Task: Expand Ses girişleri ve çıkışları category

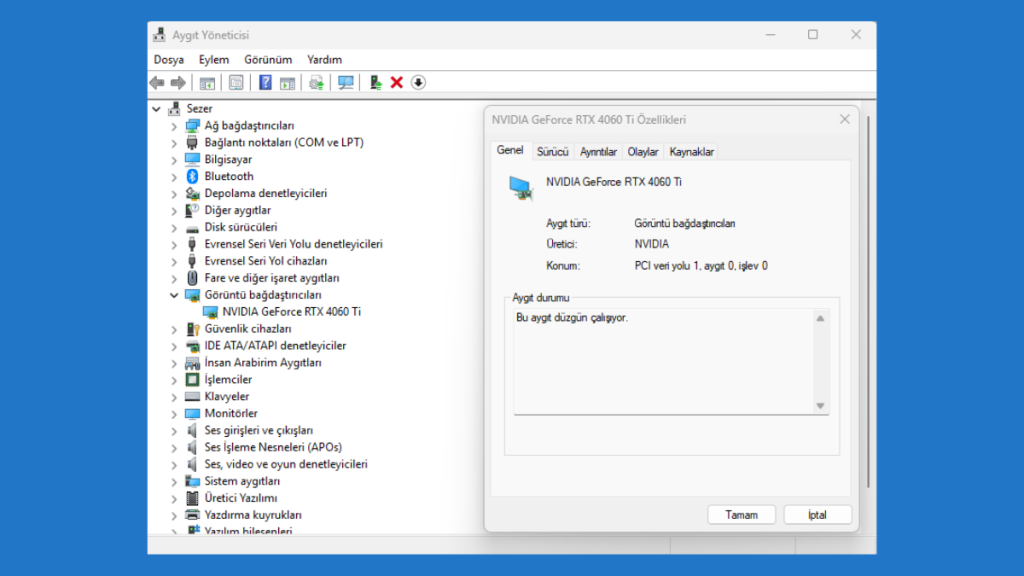Action: click(174, 431)
